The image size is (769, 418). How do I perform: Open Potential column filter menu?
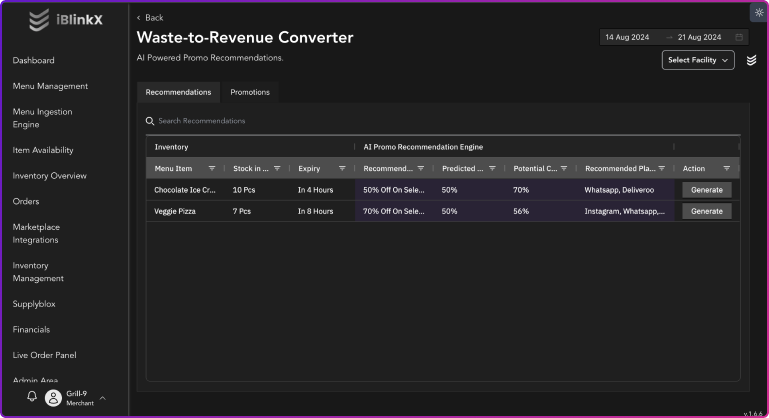pyautogui.click(x=564, y=169)
